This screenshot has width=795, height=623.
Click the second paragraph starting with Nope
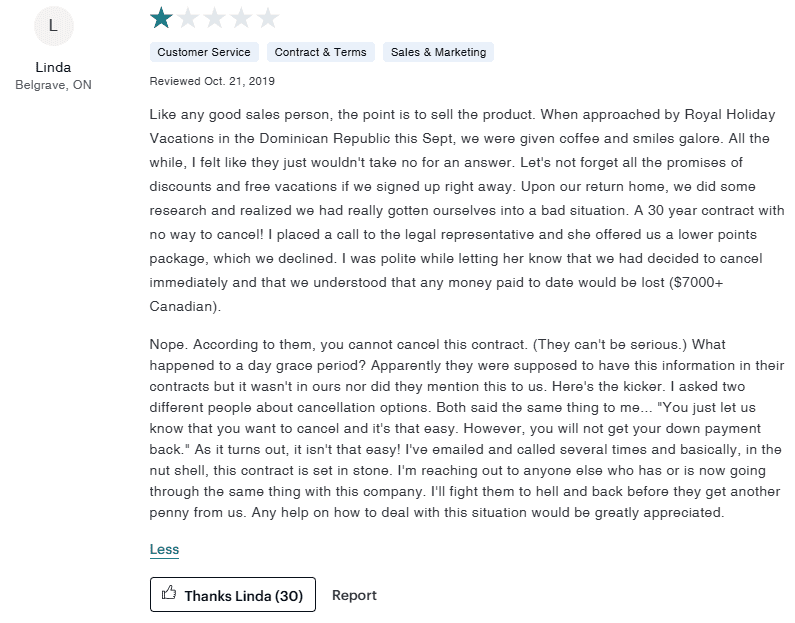point(466,428)
